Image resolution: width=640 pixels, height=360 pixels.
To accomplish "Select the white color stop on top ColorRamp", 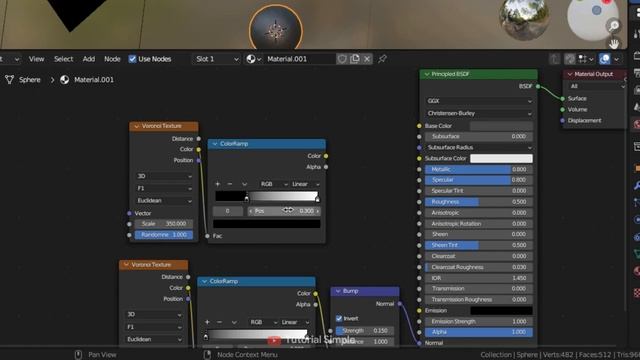I will click(317, 198).
